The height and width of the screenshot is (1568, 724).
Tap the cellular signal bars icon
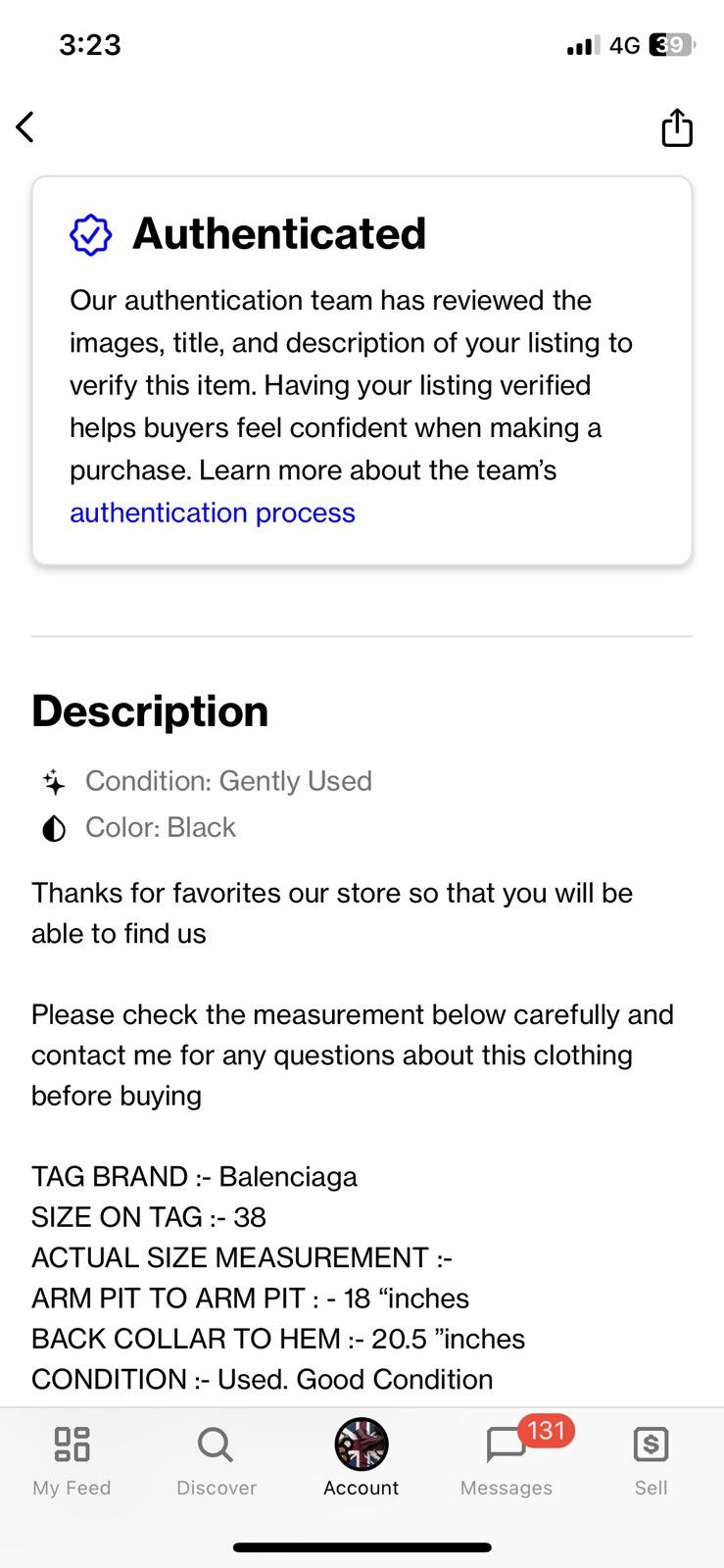(583, 45)
